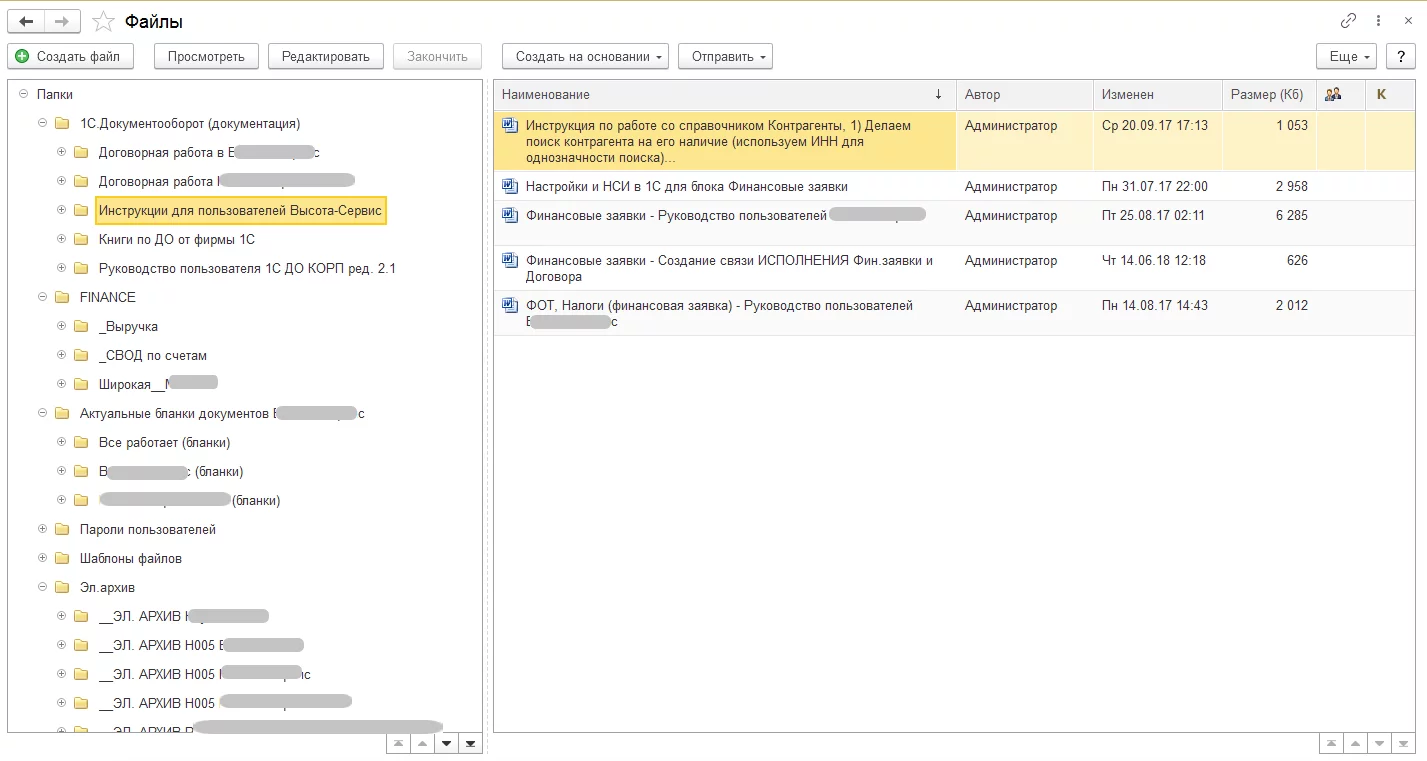Collapse the FINANCE folder
The image size is (1427, 761).
(x=42, y=297)
